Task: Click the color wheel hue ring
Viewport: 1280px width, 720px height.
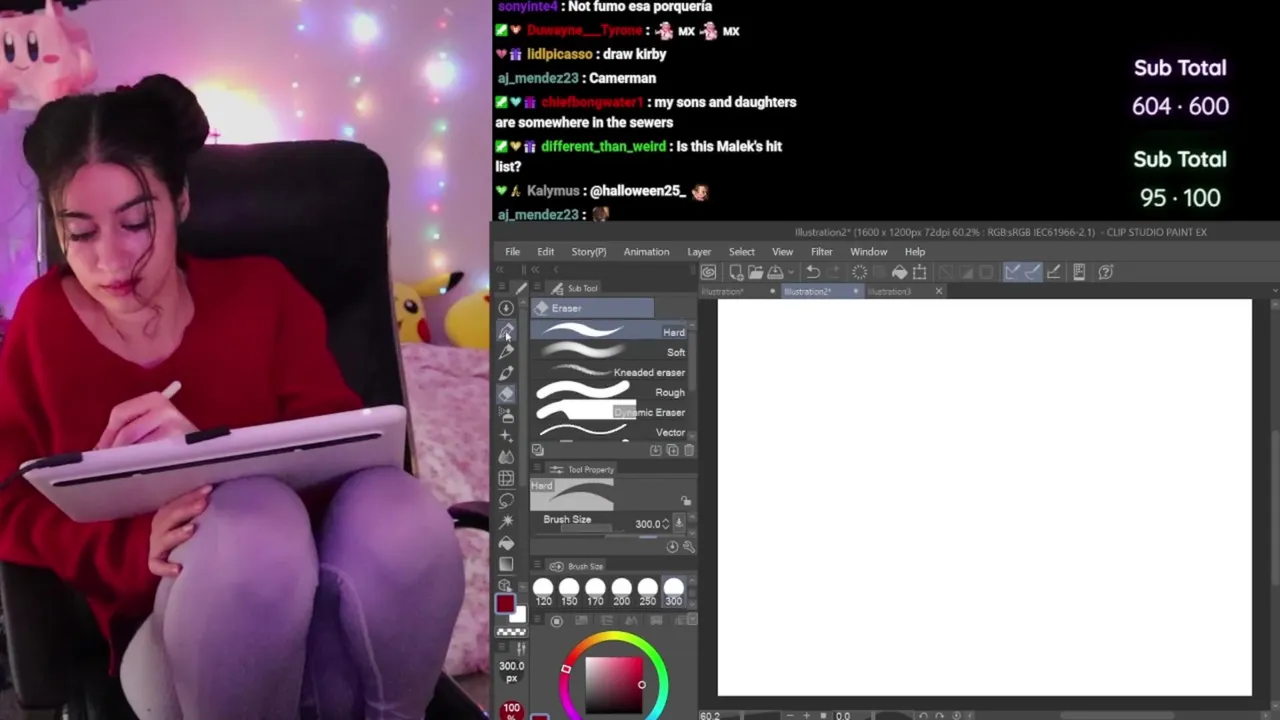Action: click(613, 638)
